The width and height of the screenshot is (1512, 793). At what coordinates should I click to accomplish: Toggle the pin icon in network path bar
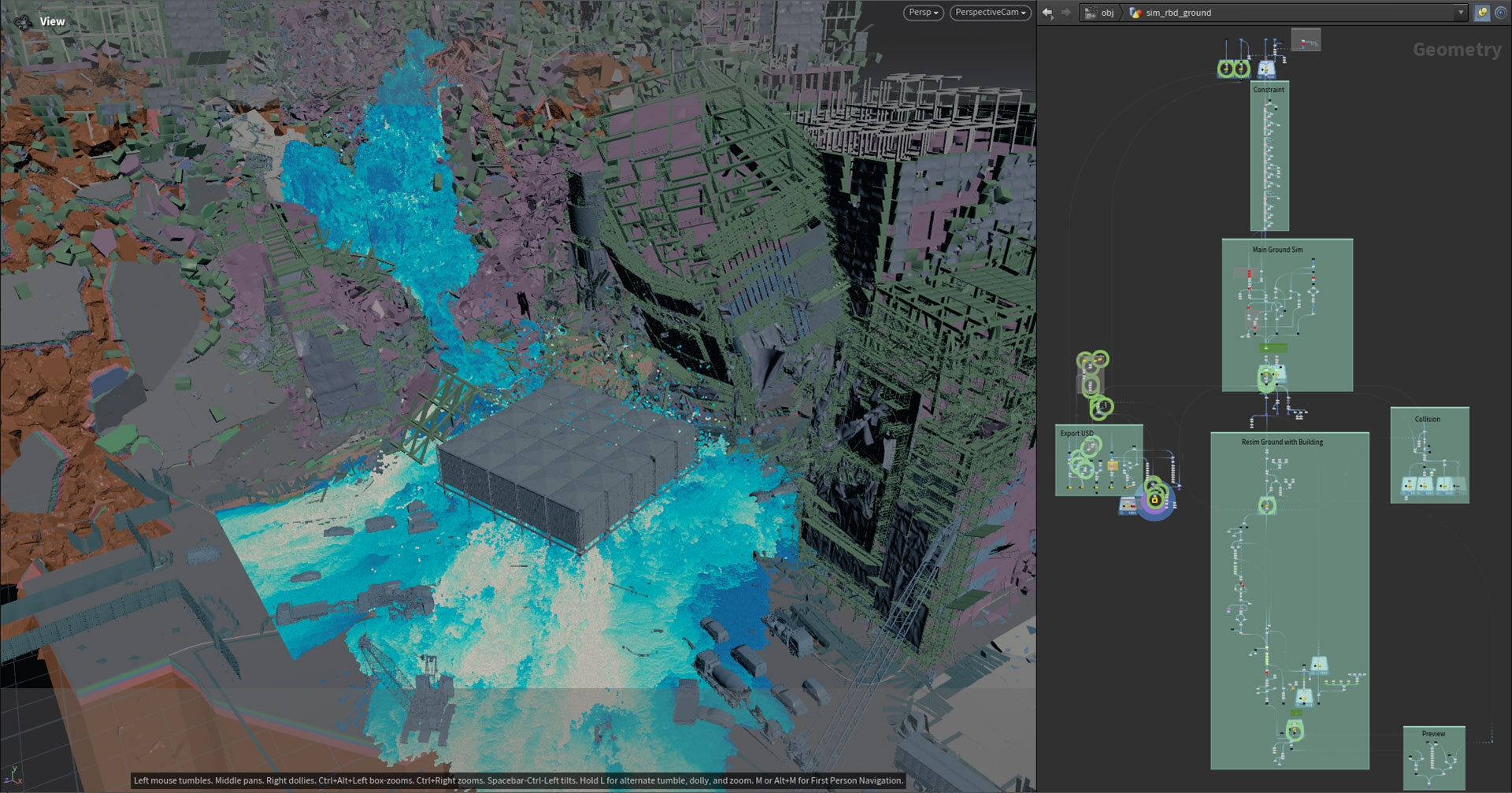coord(1481,13)
